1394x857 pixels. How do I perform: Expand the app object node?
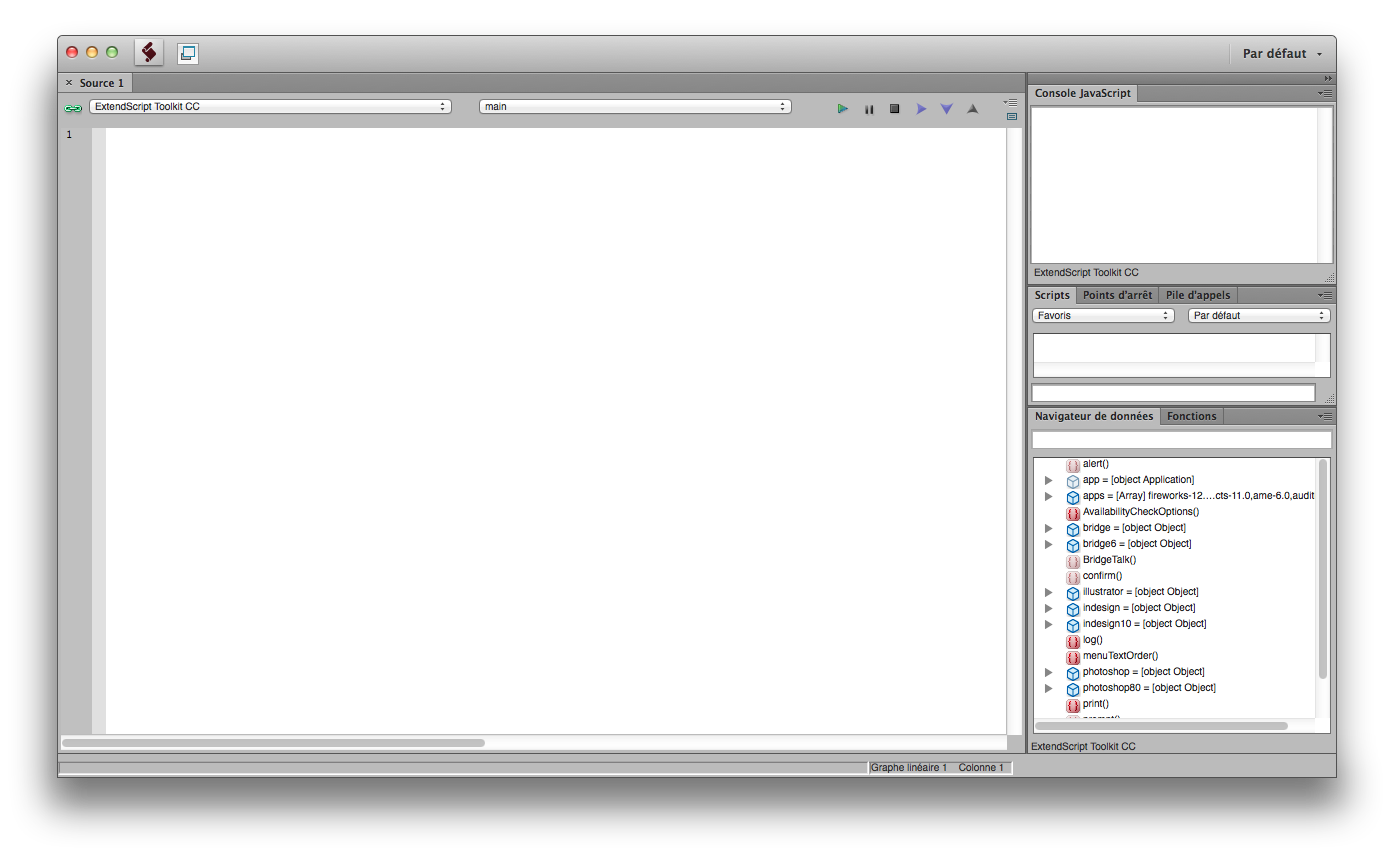[1049, 480]
